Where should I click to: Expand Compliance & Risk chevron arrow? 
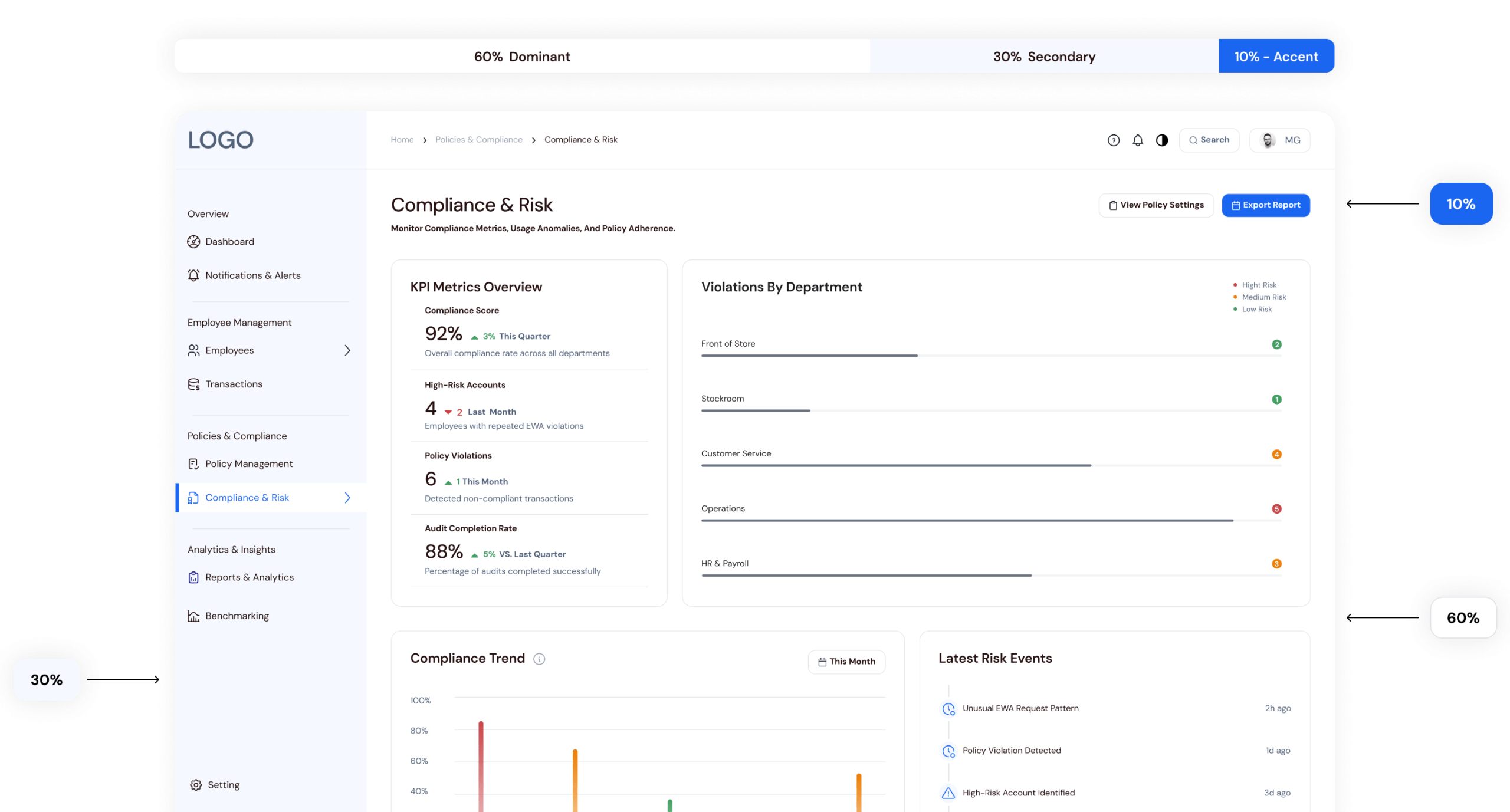point(347,498)
